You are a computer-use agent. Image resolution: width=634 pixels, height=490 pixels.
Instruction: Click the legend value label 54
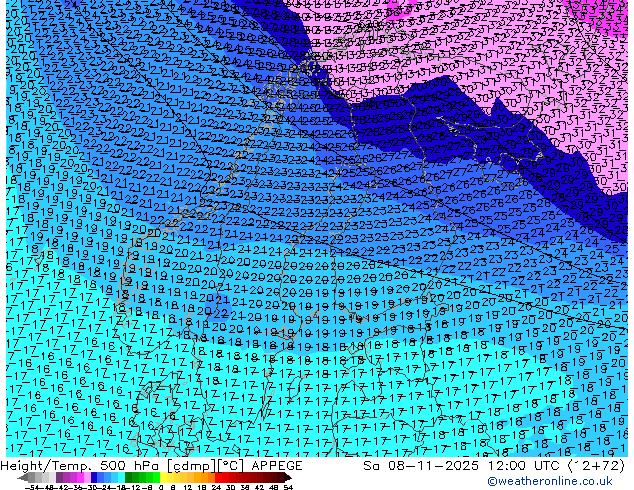point(287,487)
